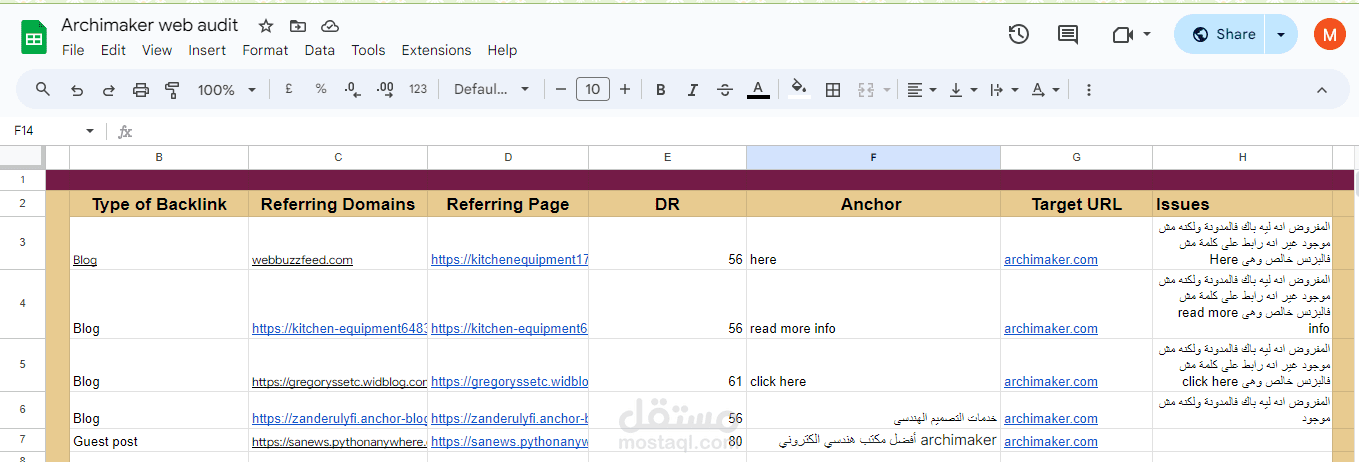Open the Edit menu

point(113,50)
